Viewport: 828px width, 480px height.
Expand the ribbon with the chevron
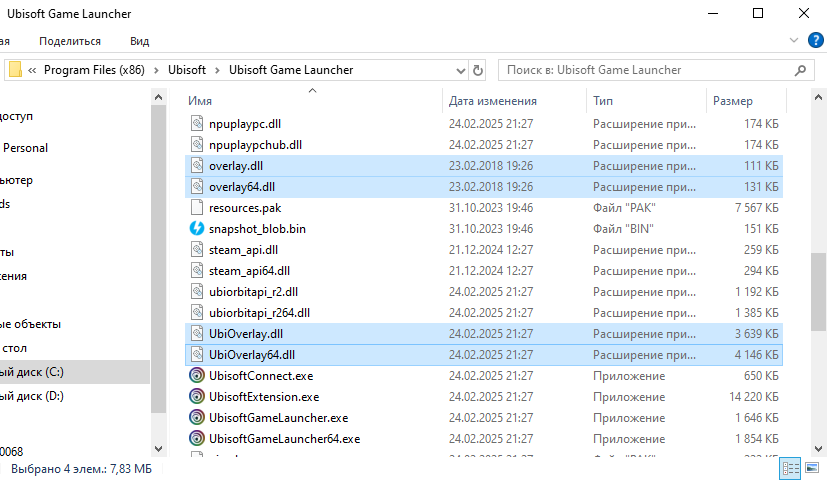[x=794, y=41]
